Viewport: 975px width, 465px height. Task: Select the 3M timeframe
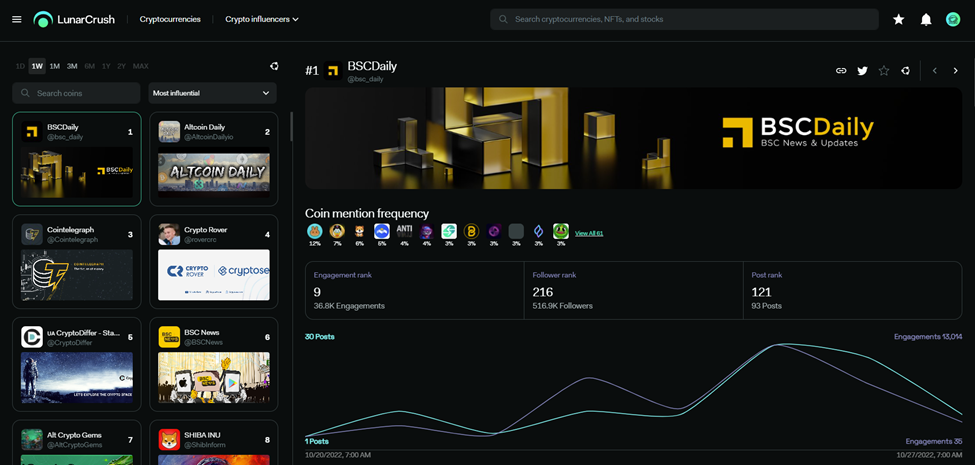pyautogui.click(x=72, y=66)
